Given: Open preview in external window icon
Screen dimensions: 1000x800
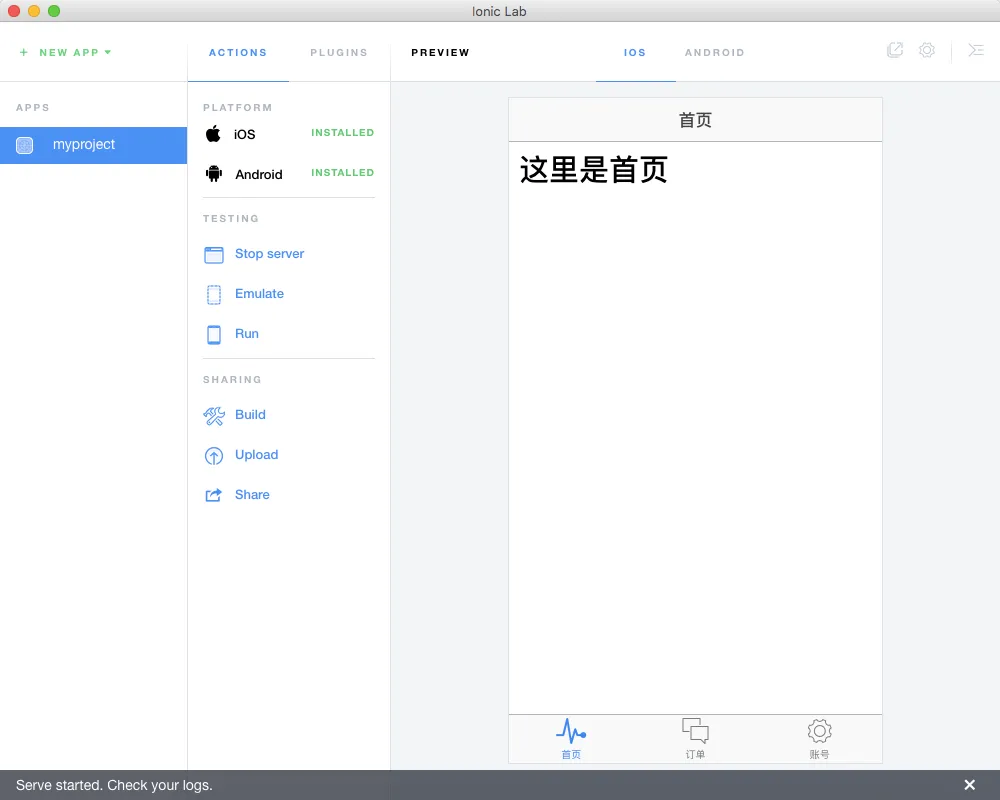Looking at the screenshot, I should pyautogui.click(x=895, y=50).
